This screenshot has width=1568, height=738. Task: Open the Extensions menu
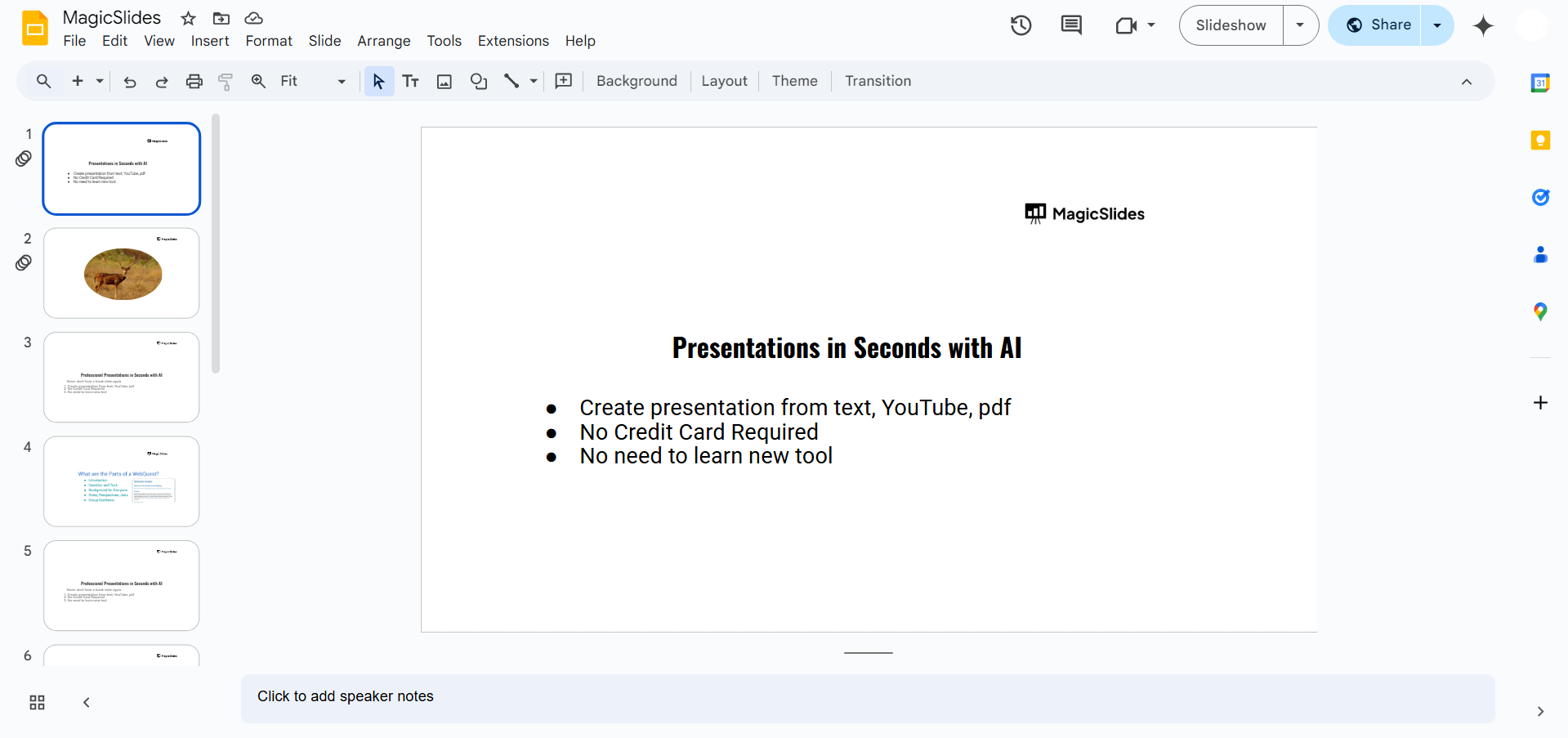(513, 41)
